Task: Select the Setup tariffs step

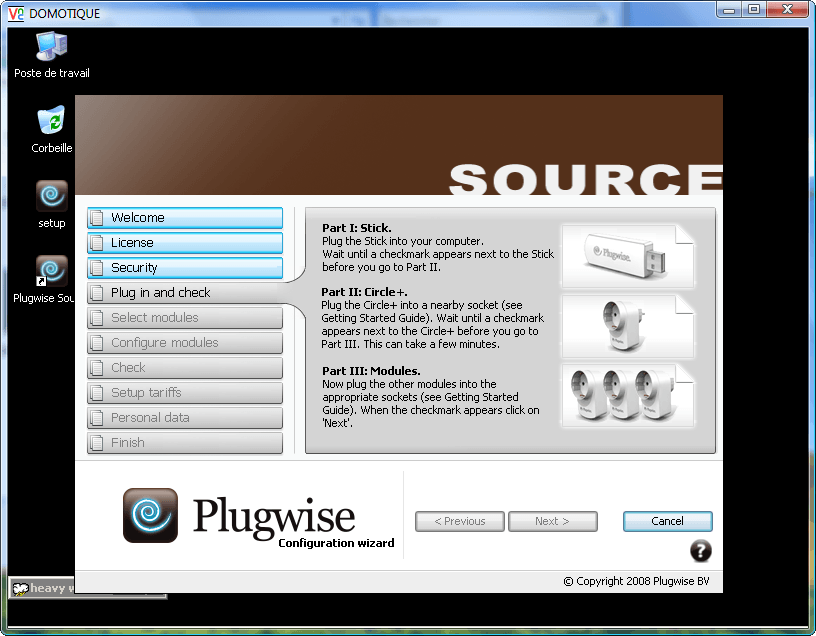Action: 185,392
